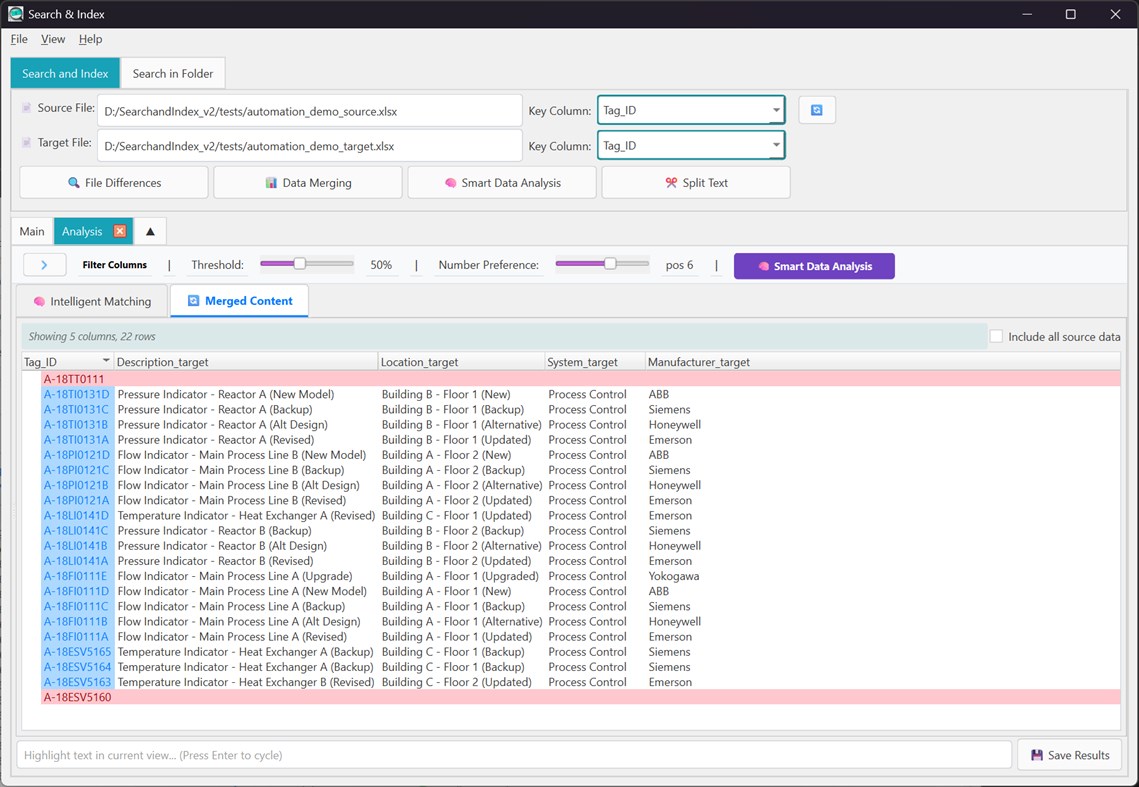Enable the Include all source data checkbox
The width and height of the screenshot is (1139, 787).
point(995,338)
